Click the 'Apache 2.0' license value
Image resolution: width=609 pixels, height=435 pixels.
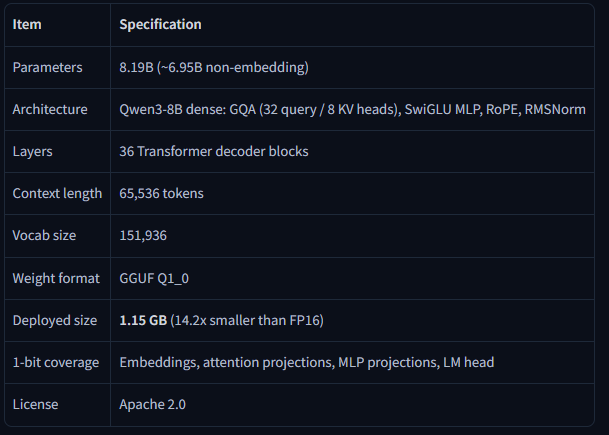[x=152, y=405]
